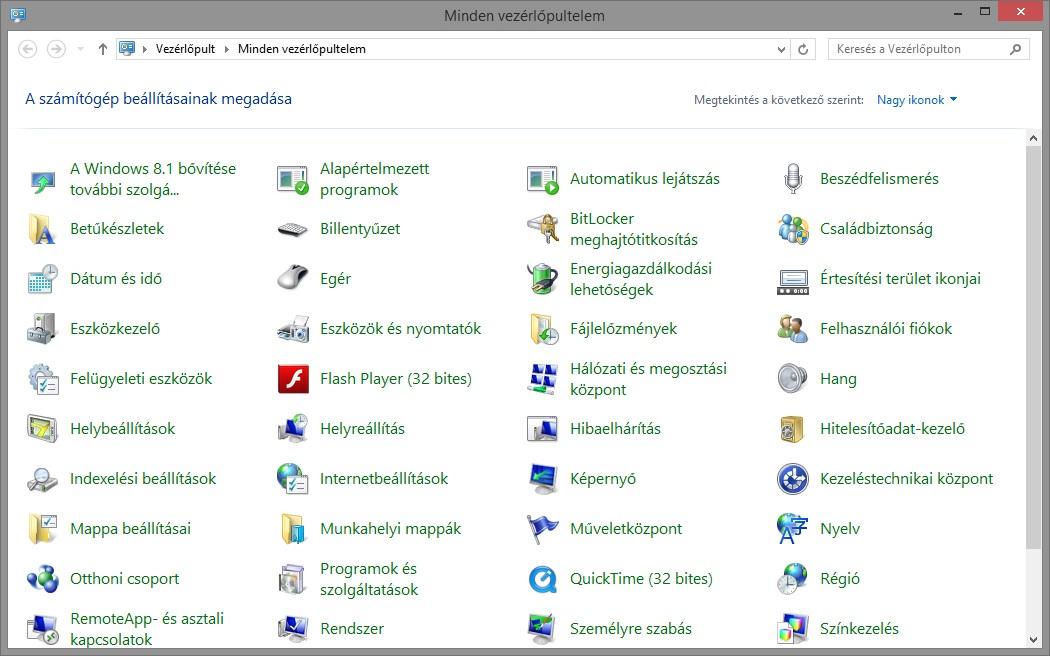1050x656 pixels.
Task: Click the Műveletközpont flag icon
Action: 543,529
